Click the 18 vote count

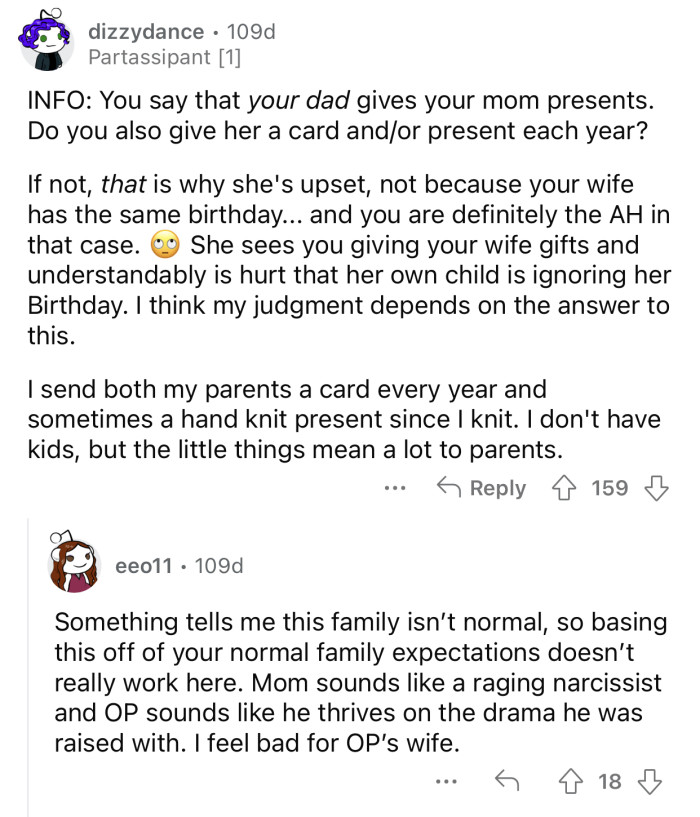click(x=610, y=782)
